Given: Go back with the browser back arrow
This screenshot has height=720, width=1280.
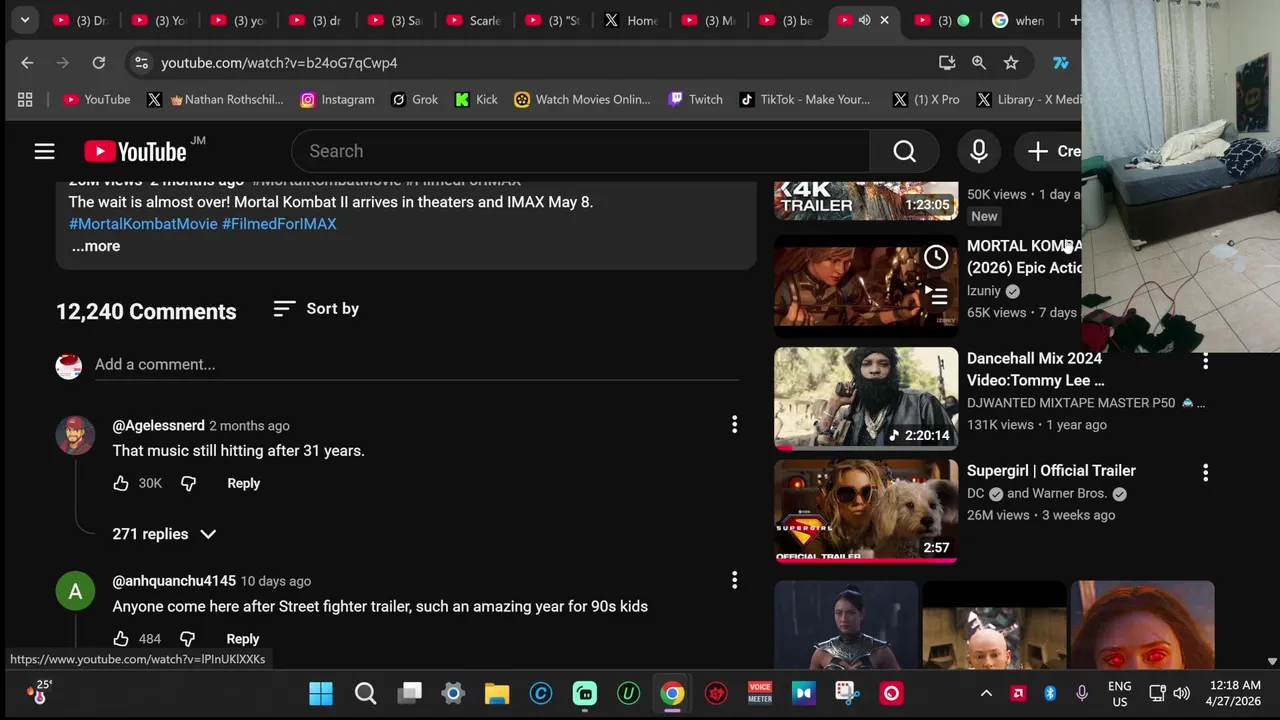Looking at the screenshot, I should (27, 62).
